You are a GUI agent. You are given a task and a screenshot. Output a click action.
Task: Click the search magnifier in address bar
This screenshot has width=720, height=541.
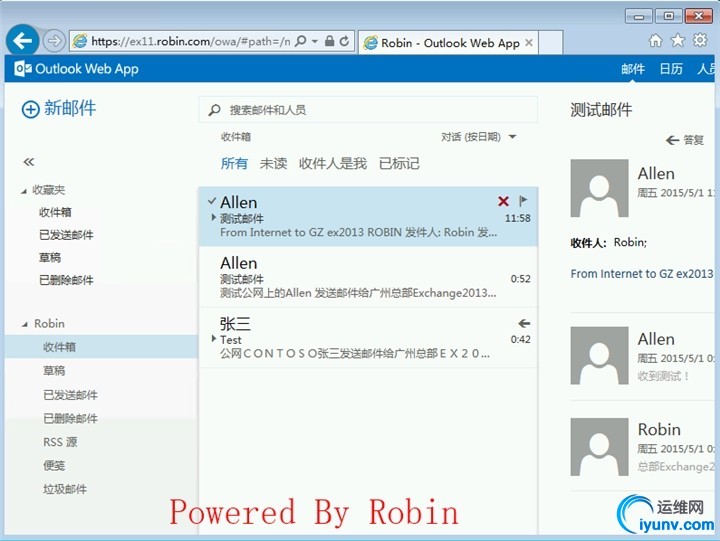pyautogui.click(x=301, y=41)
